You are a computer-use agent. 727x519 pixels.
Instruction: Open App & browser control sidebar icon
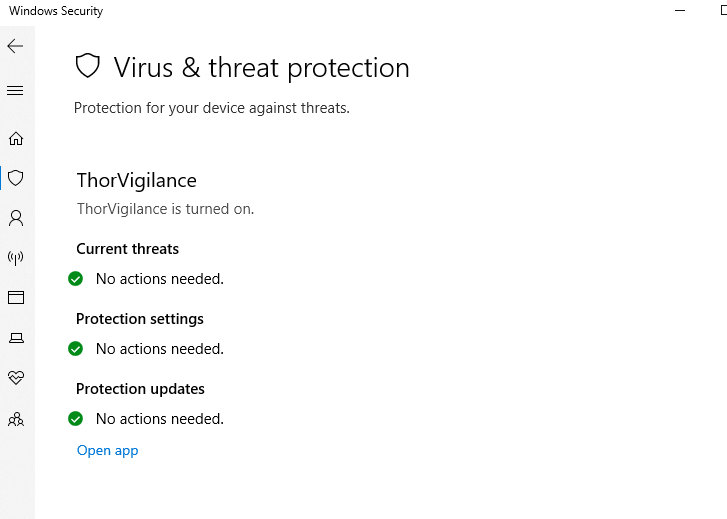(x=15, y=297)
